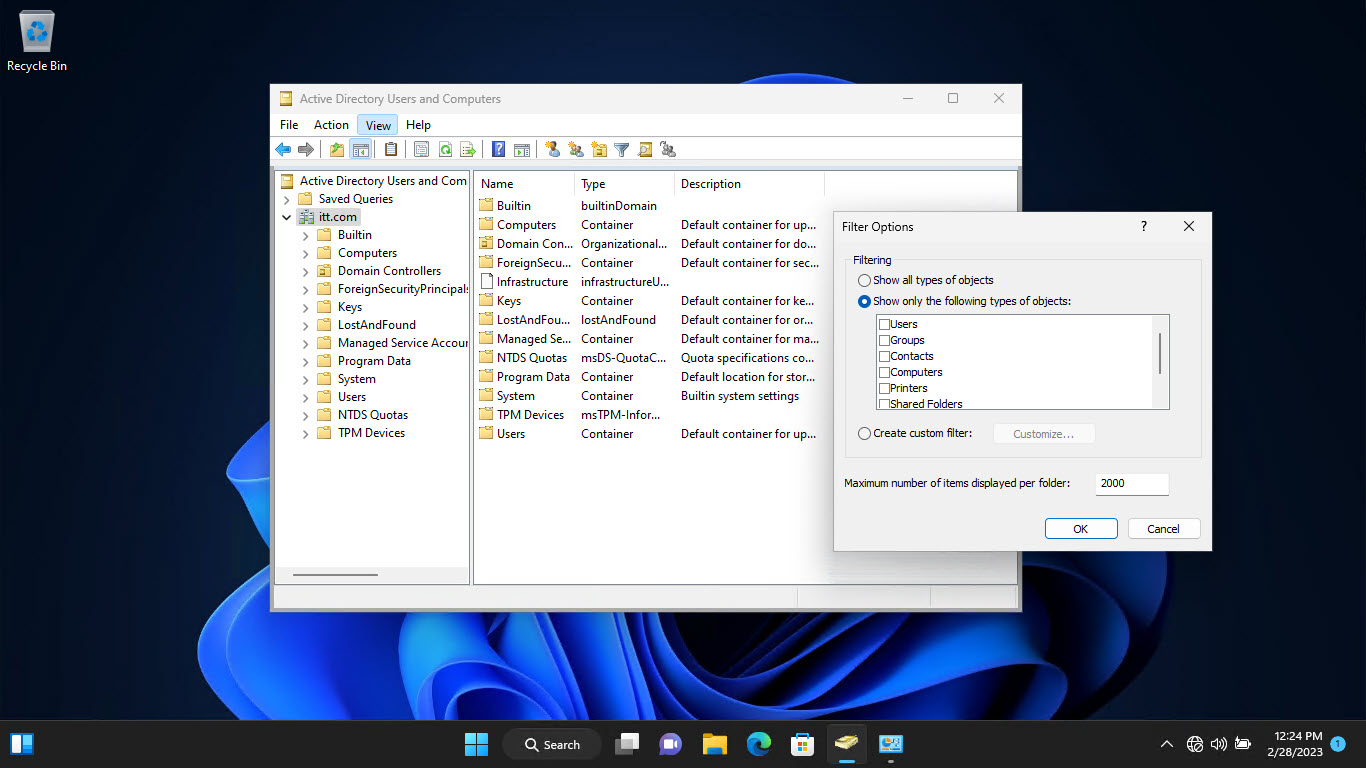Check the Printers filter checkbox

coord(884,387)
